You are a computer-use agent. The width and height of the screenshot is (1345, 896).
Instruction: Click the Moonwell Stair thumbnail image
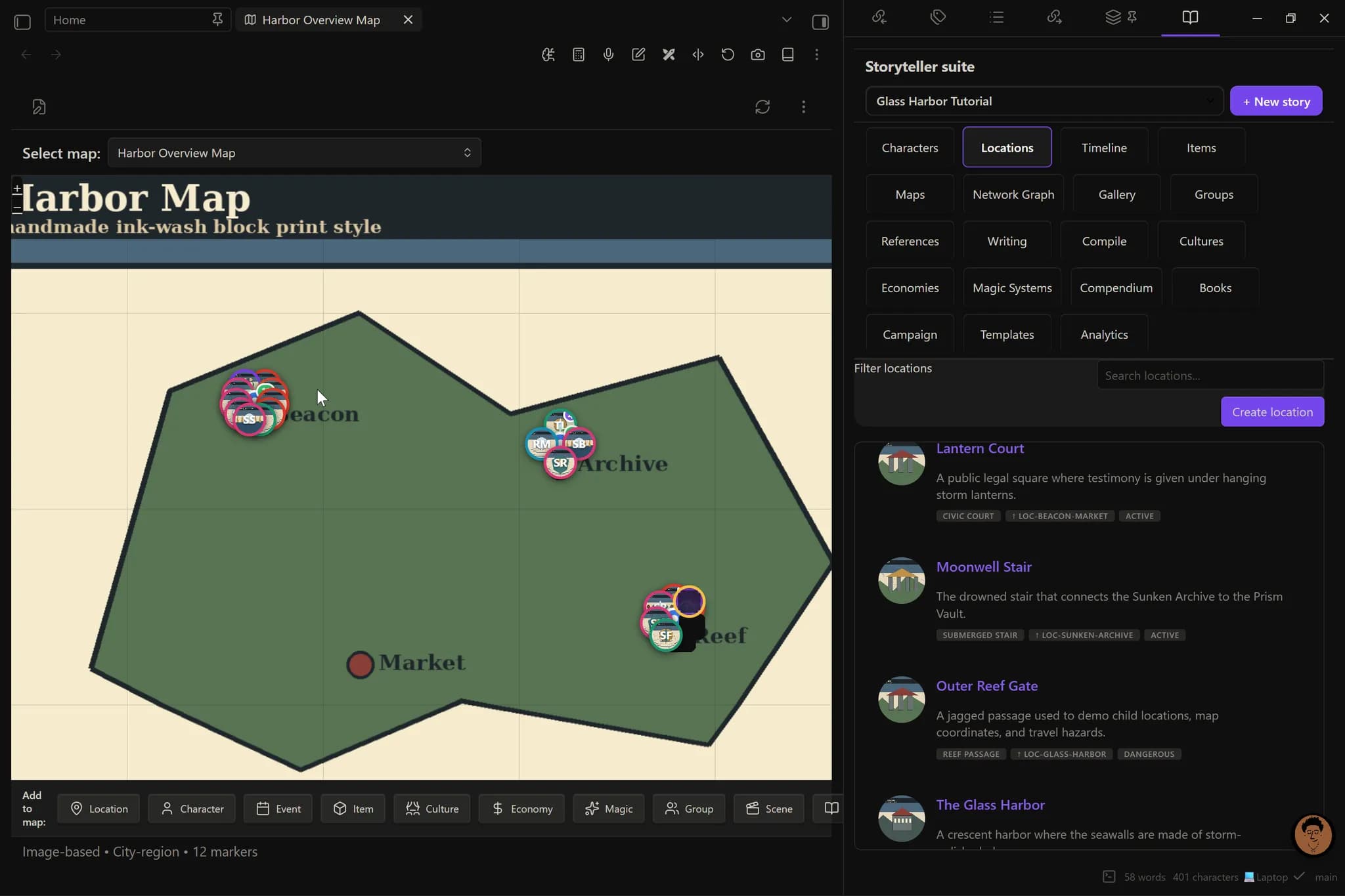(901, 580)
